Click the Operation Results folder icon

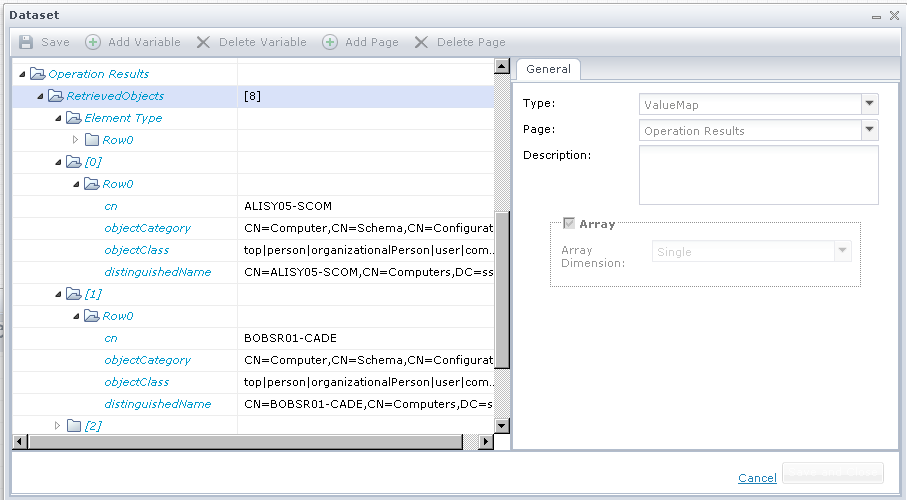(38, 74)
